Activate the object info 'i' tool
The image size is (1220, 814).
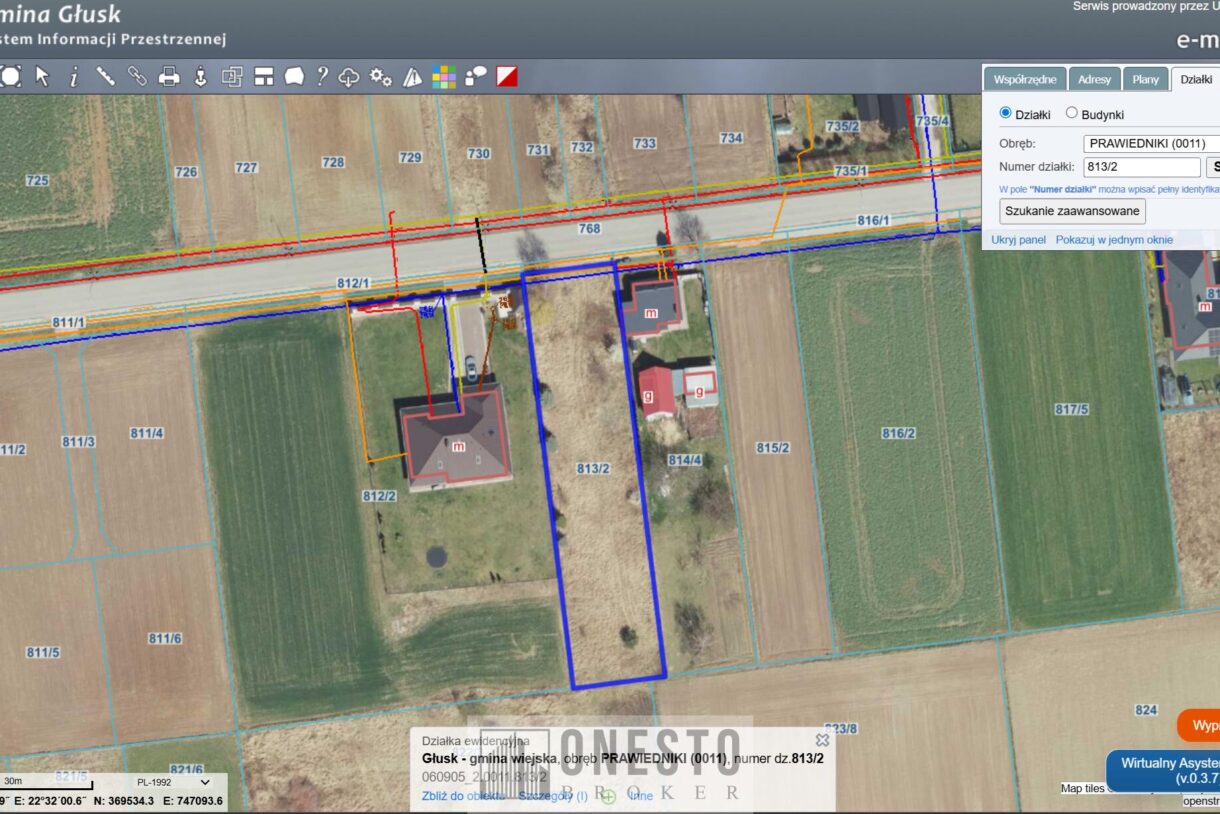click(73, 77)
